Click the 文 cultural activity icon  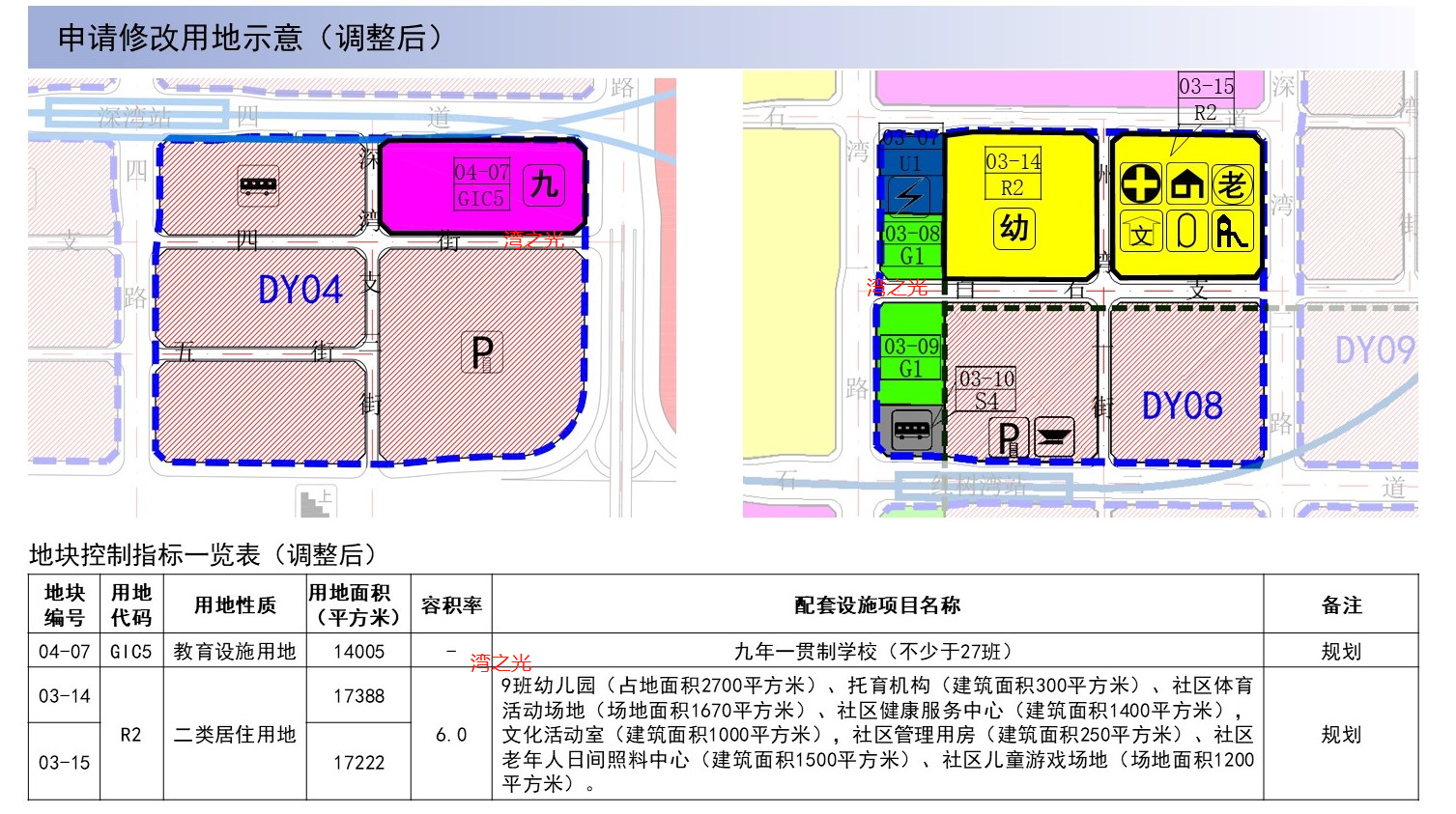click(1140, 233)
